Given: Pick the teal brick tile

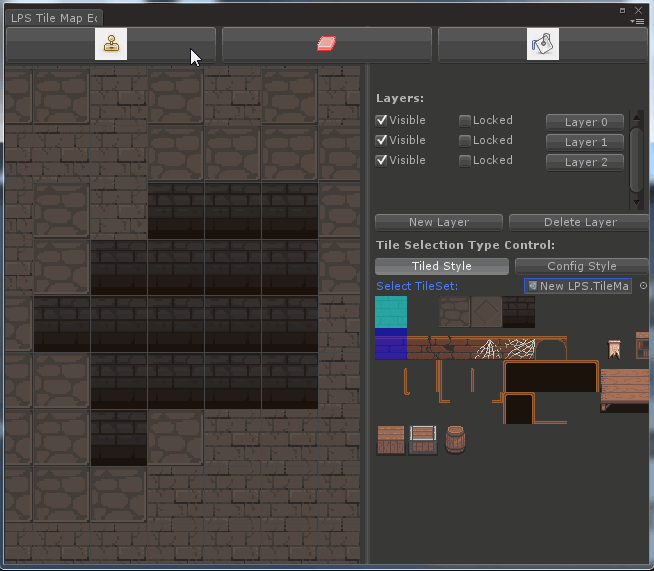Looking at the screenshot, I should point(391,312).
